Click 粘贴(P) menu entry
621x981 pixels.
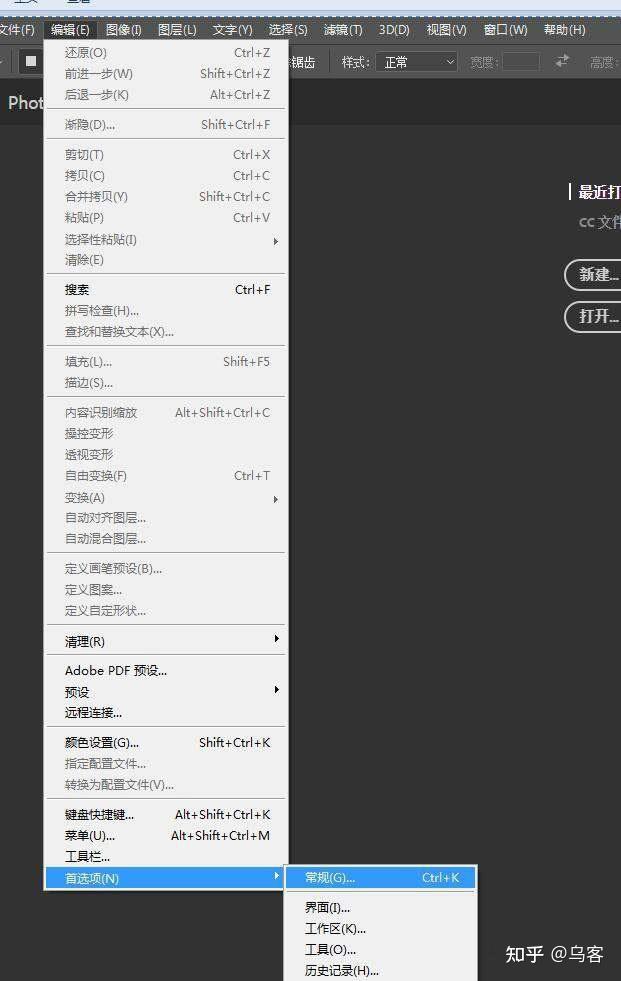[x=166, y=218]
